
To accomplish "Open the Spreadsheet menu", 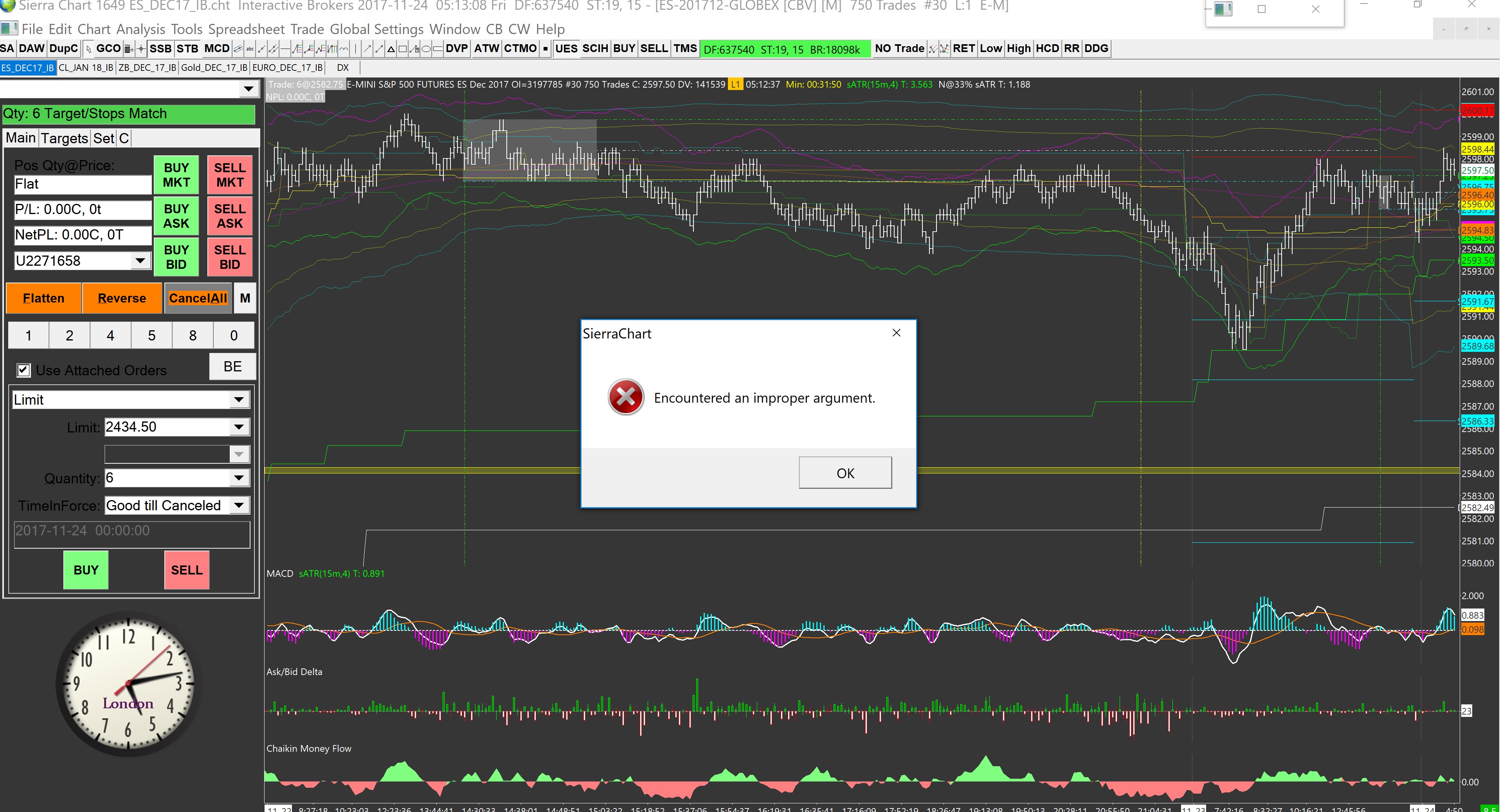I will [x=246, y=29].
